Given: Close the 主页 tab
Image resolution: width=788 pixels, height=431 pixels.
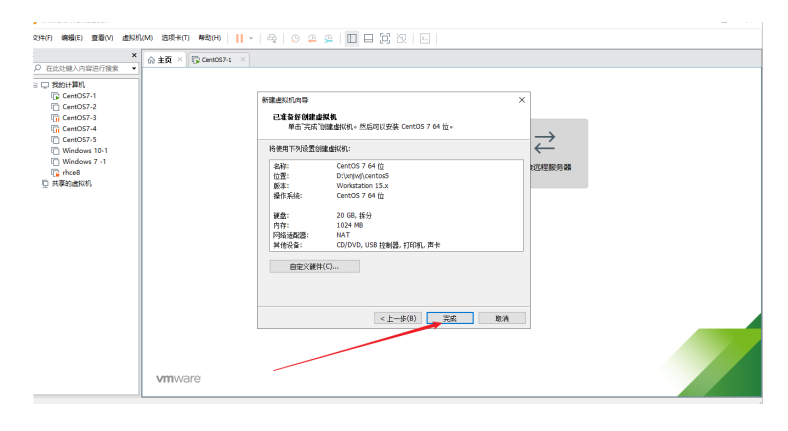Looking at the screenshot, I should coord(179,59).
